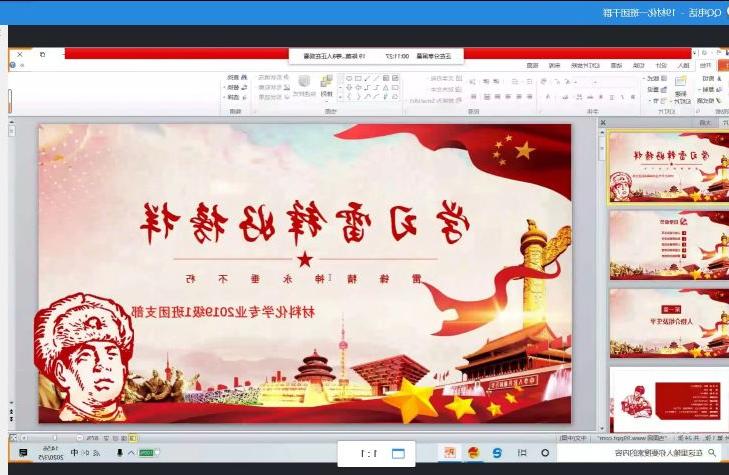Click the font color A button
729x475 pixels.
547,97
